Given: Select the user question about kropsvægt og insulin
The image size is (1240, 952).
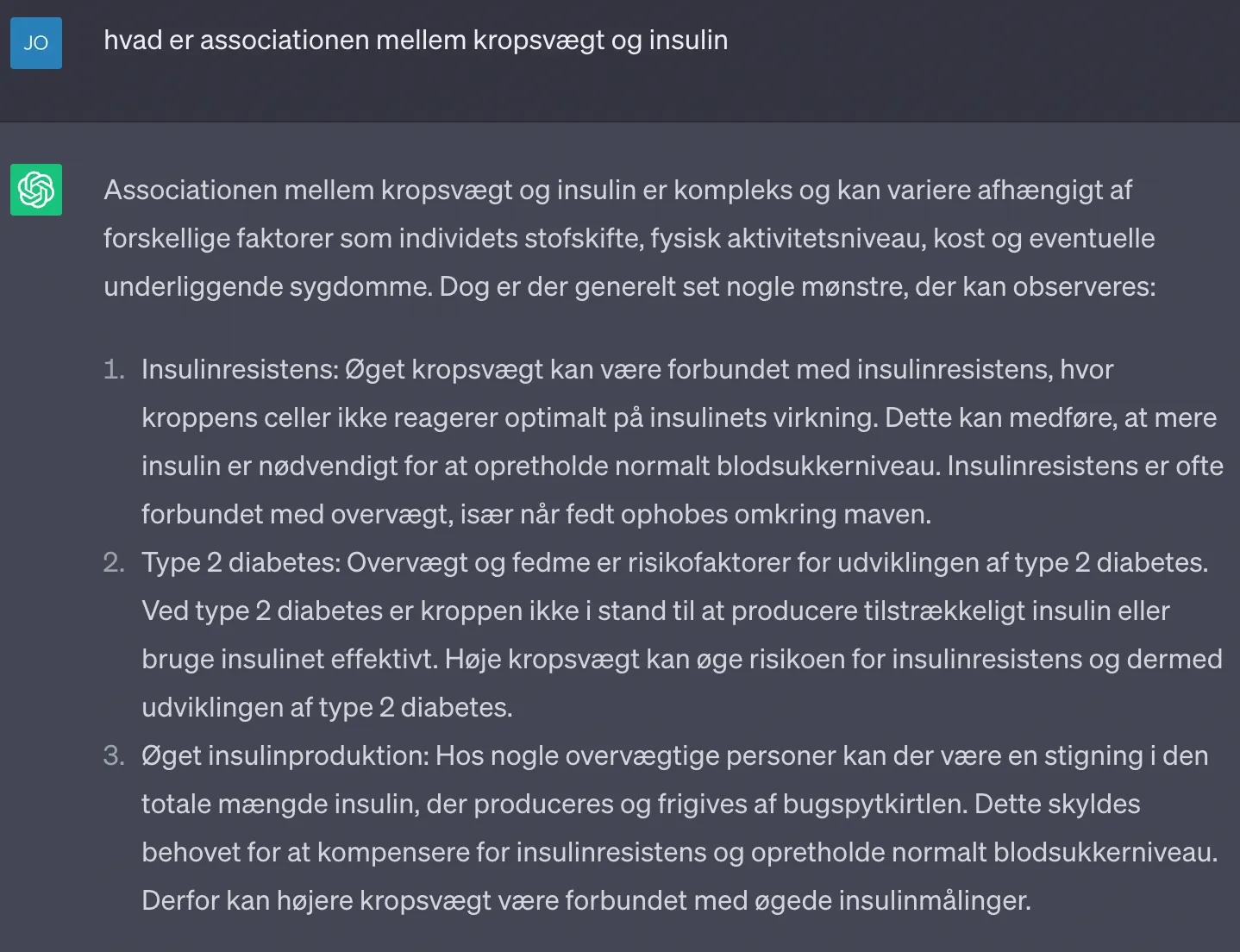Looking at the screenshot, I should [416, 41].
